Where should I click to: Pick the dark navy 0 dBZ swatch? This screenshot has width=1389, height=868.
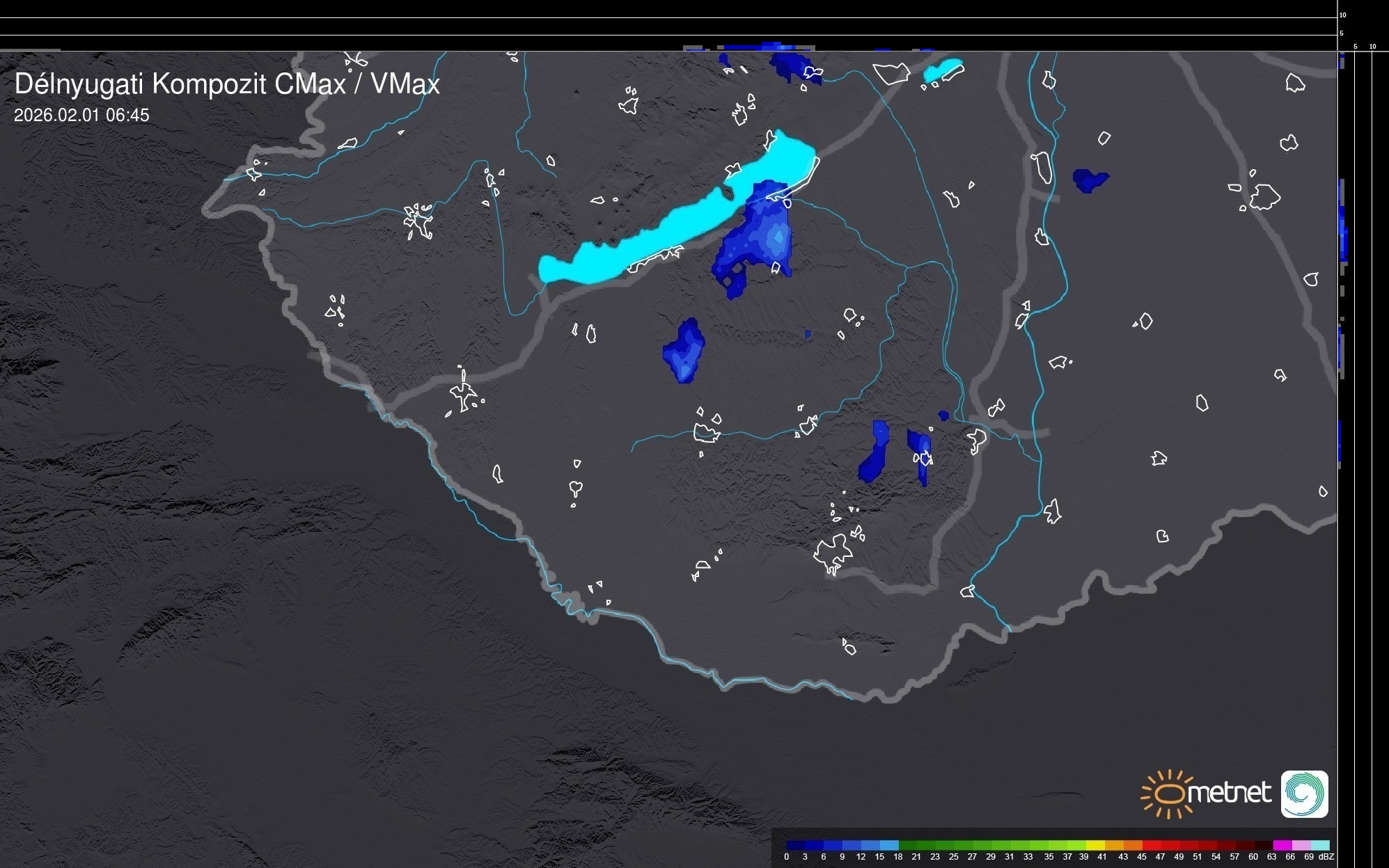tap(795, 845)
